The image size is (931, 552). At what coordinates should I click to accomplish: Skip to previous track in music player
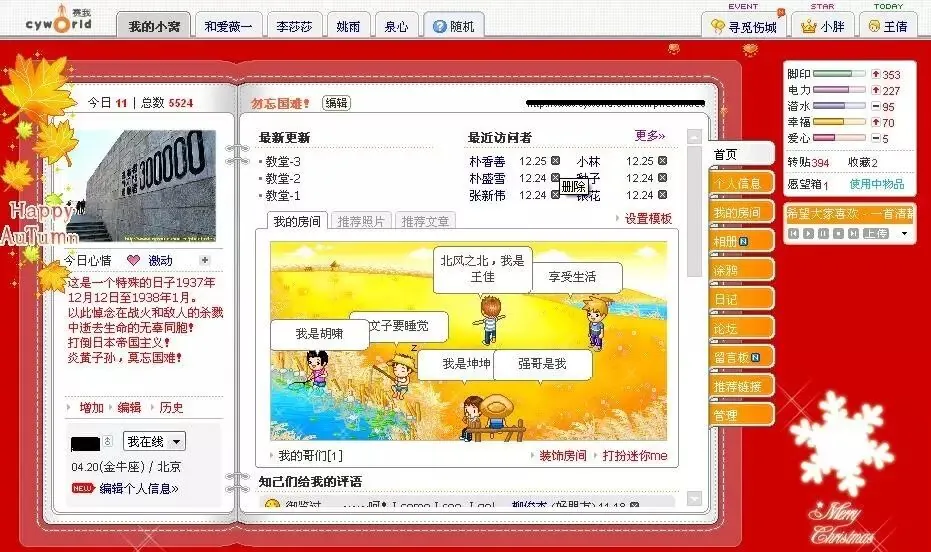794,233
